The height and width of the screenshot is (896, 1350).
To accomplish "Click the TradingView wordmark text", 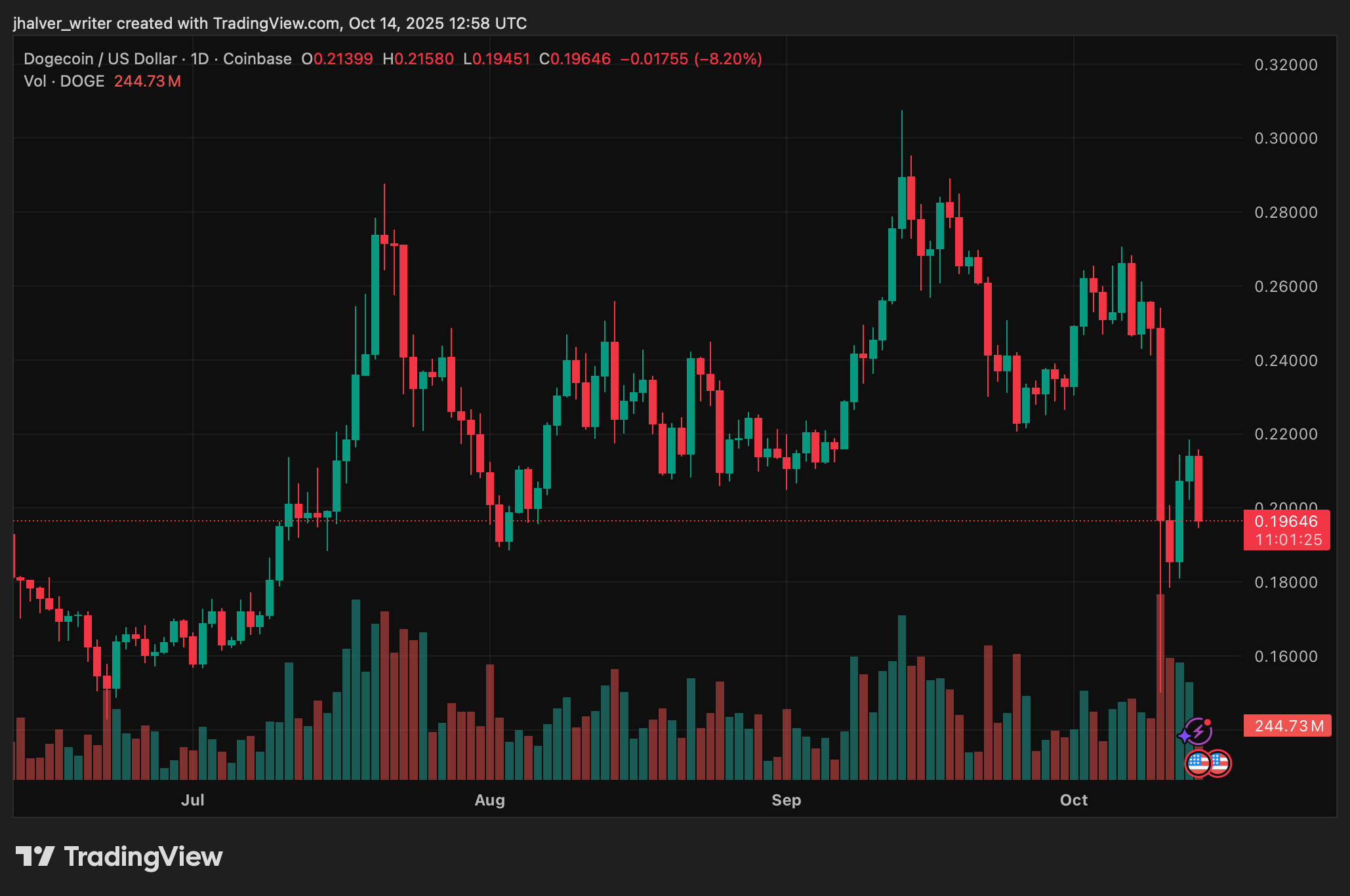I will pyautogui.click(x=144, y=857).
